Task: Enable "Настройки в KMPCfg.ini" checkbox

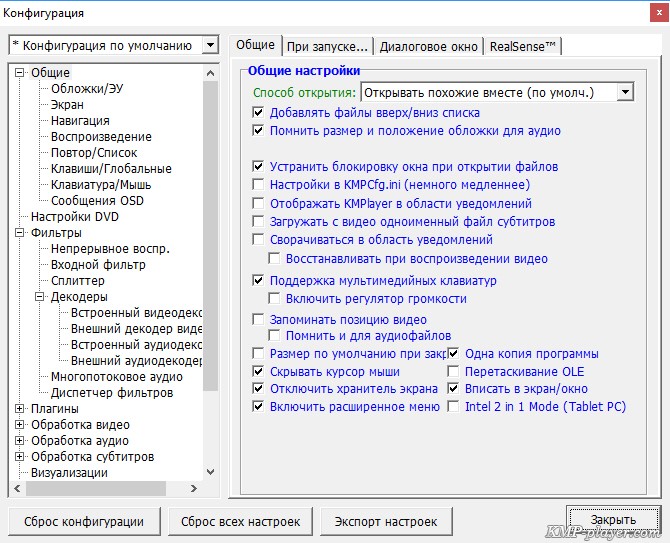Action: point(258,185)
